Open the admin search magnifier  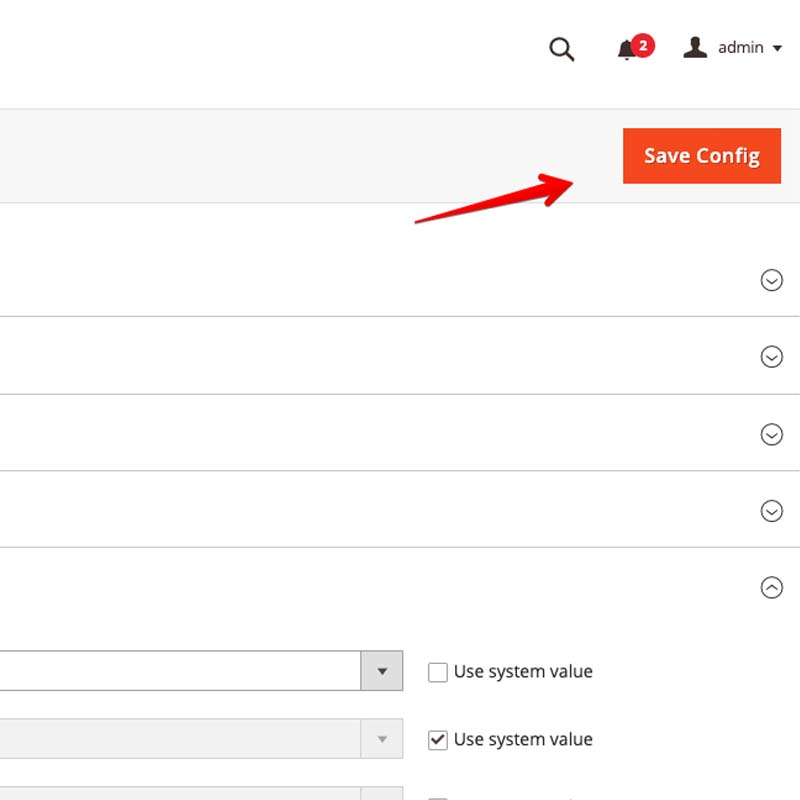click(562, 49)
